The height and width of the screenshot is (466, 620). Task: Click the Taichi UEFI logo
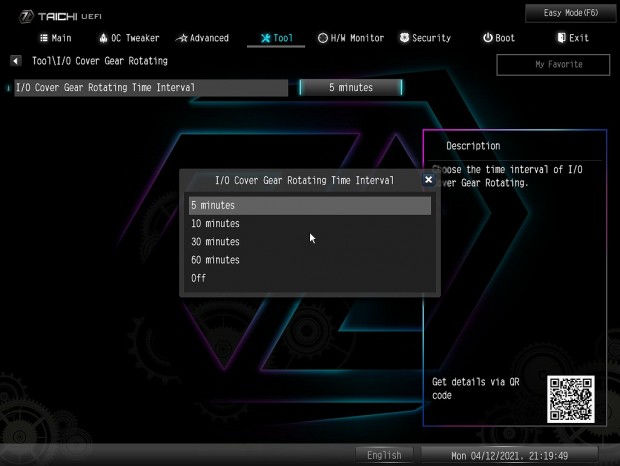point(60,16)
